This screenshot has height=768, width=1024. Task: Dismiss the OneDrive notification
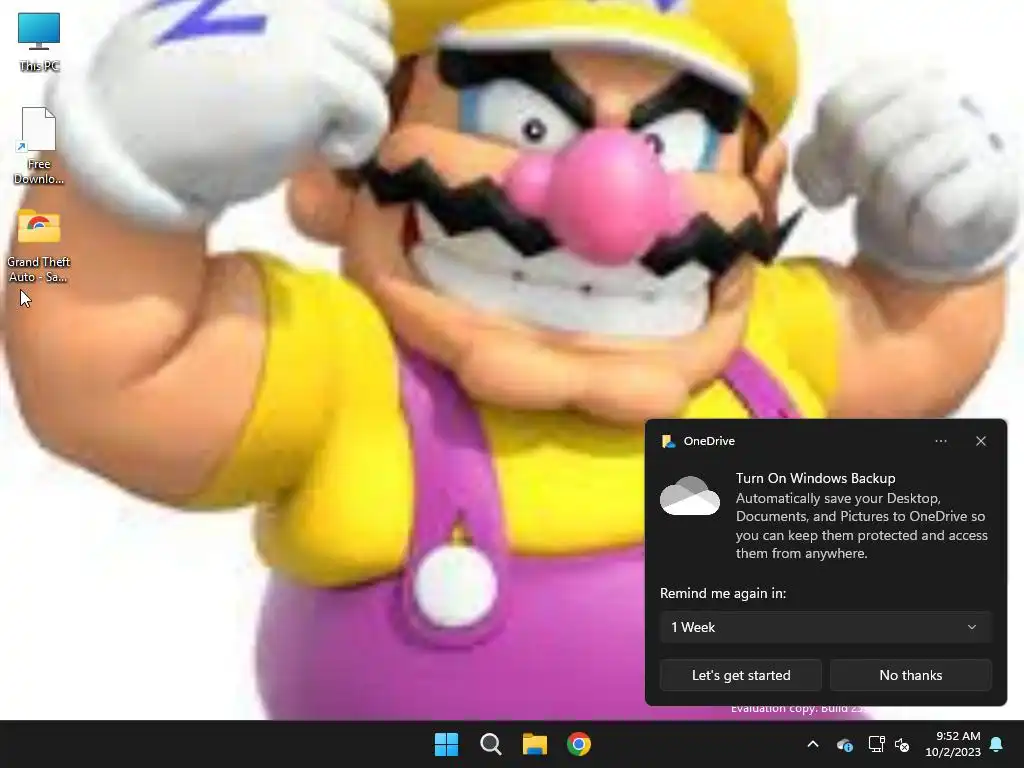[981, 441]
